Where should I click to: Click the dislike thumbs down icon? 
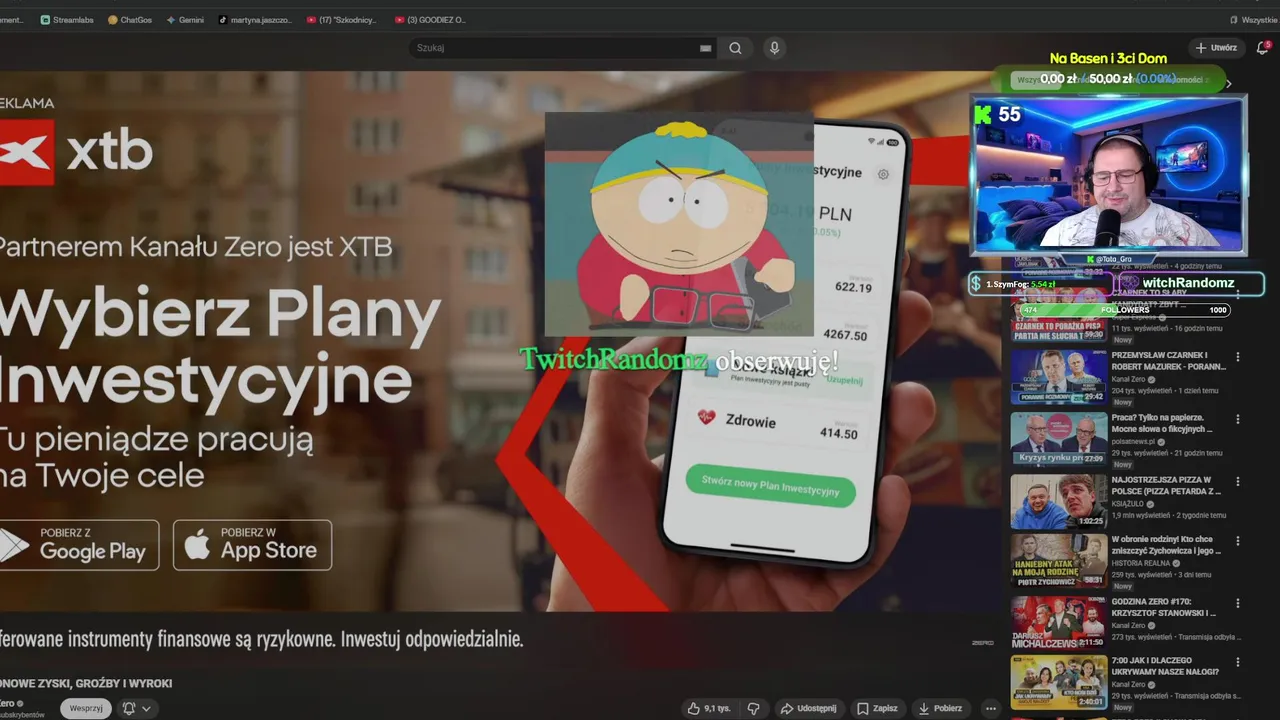[754, 708]
